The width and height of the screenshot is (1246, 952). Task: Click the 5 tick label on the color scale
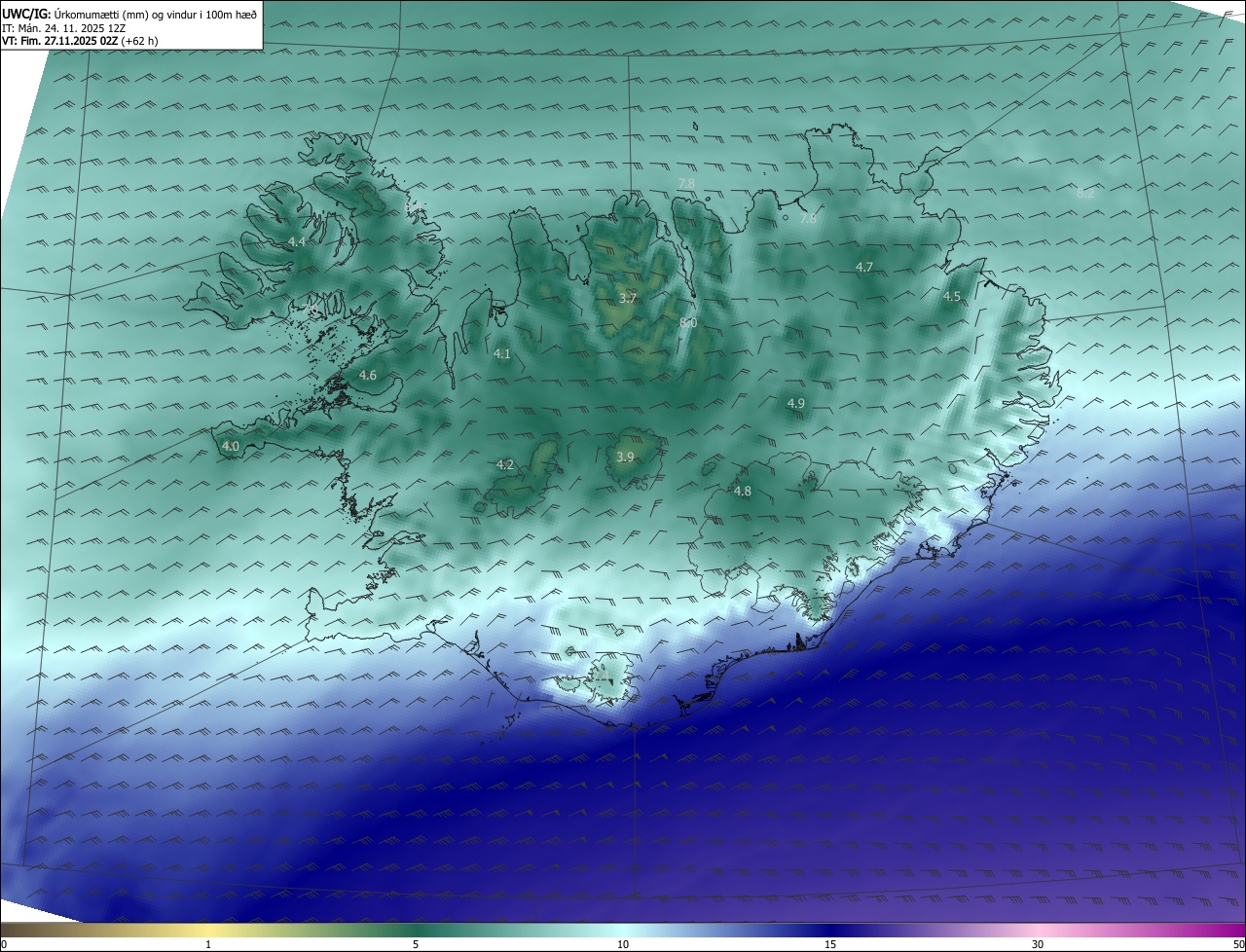point(416,944)
